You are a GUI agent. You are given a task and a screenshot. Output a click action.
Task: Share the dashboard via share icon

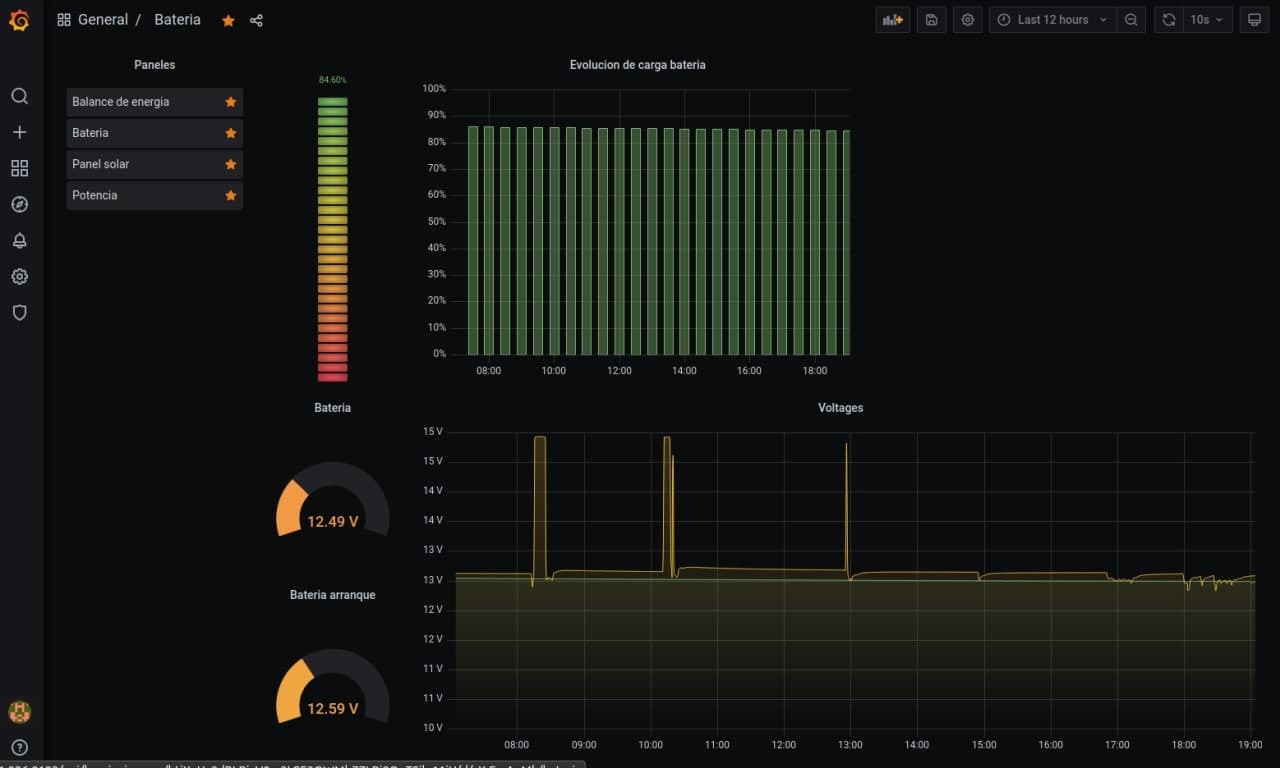[x=256, y=20]
